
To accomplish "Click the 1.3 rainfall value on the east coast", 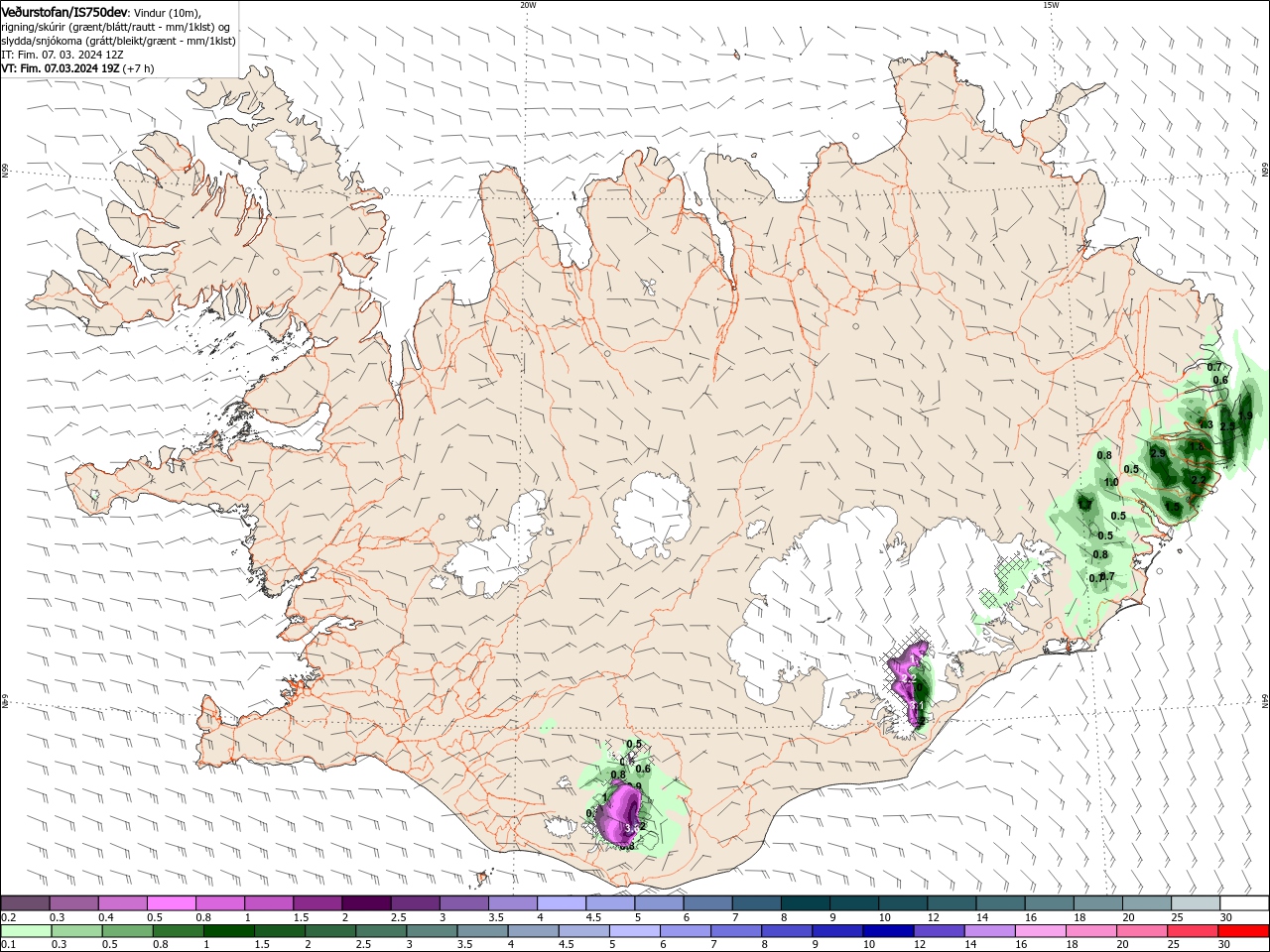I will coord(1206,424).
